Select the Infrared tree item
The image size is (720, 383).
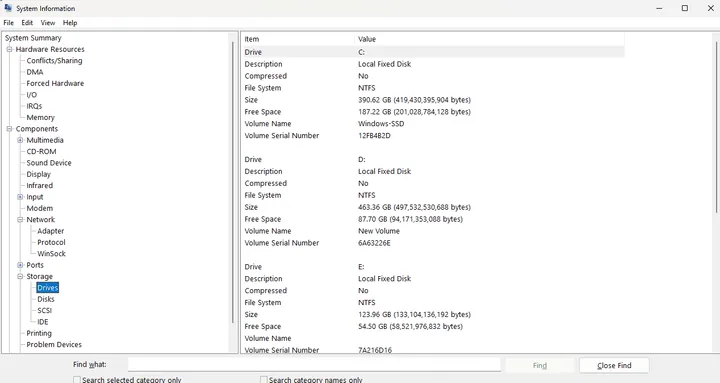[x=39, y=186]
